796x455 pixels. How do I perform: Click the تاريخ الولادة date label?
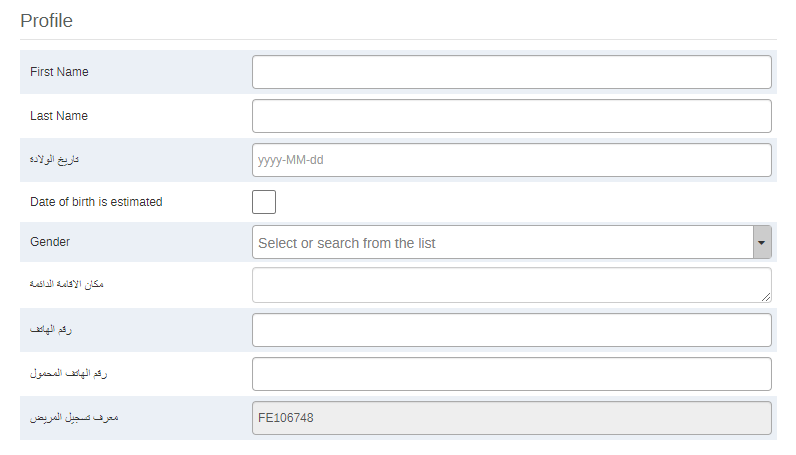tap(55, 160)
